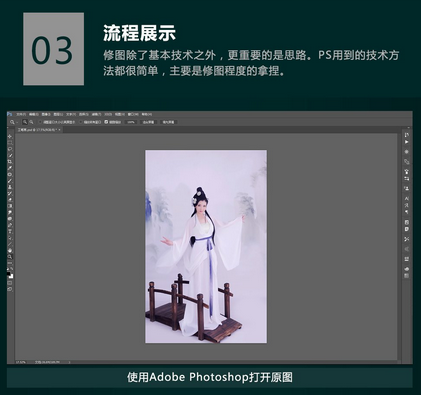Open the play-shaped Actions panel icon

coord(407,142)
